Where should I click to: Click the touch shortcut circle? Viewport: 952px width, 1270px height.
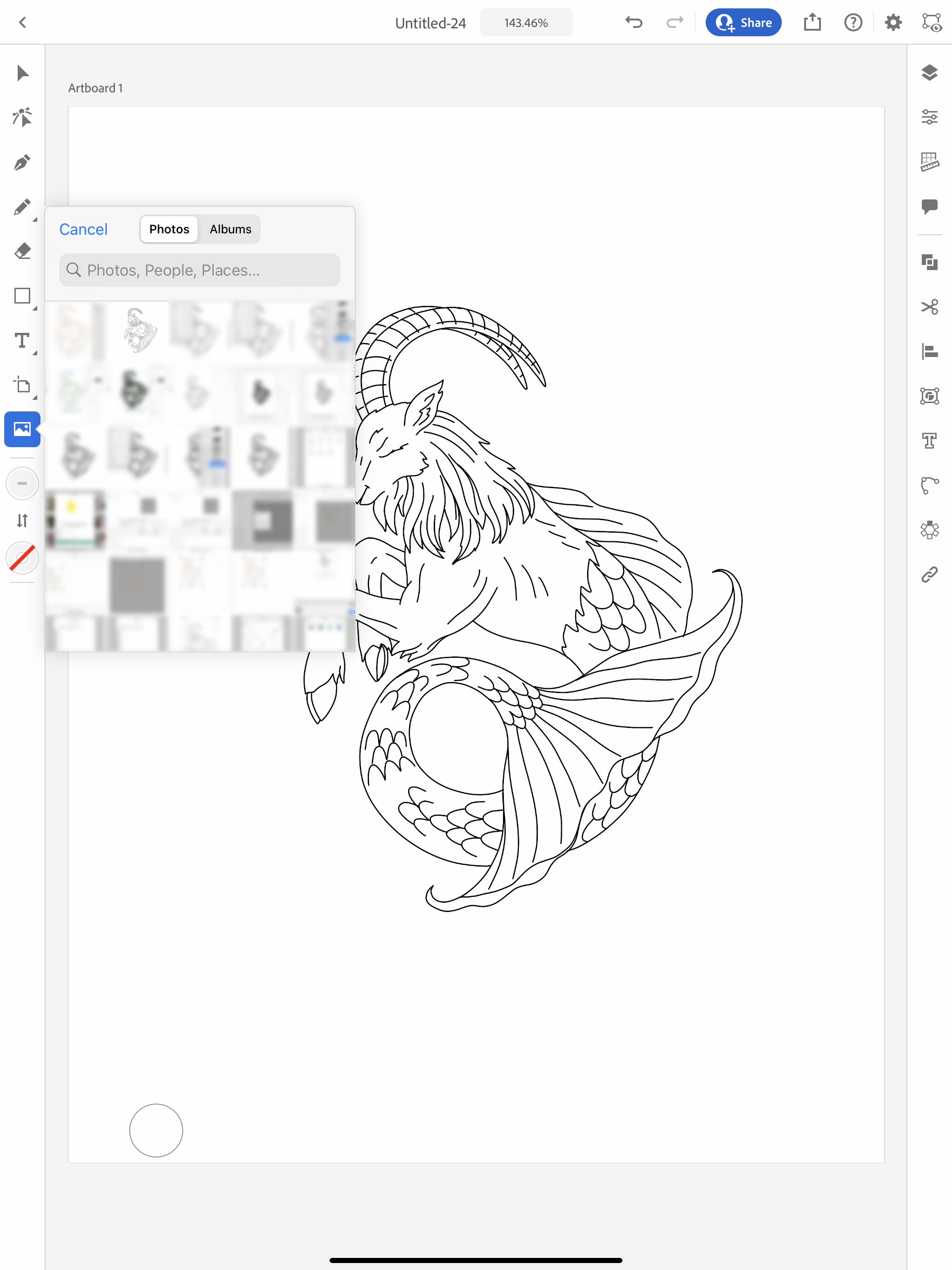click(156, 1130)
